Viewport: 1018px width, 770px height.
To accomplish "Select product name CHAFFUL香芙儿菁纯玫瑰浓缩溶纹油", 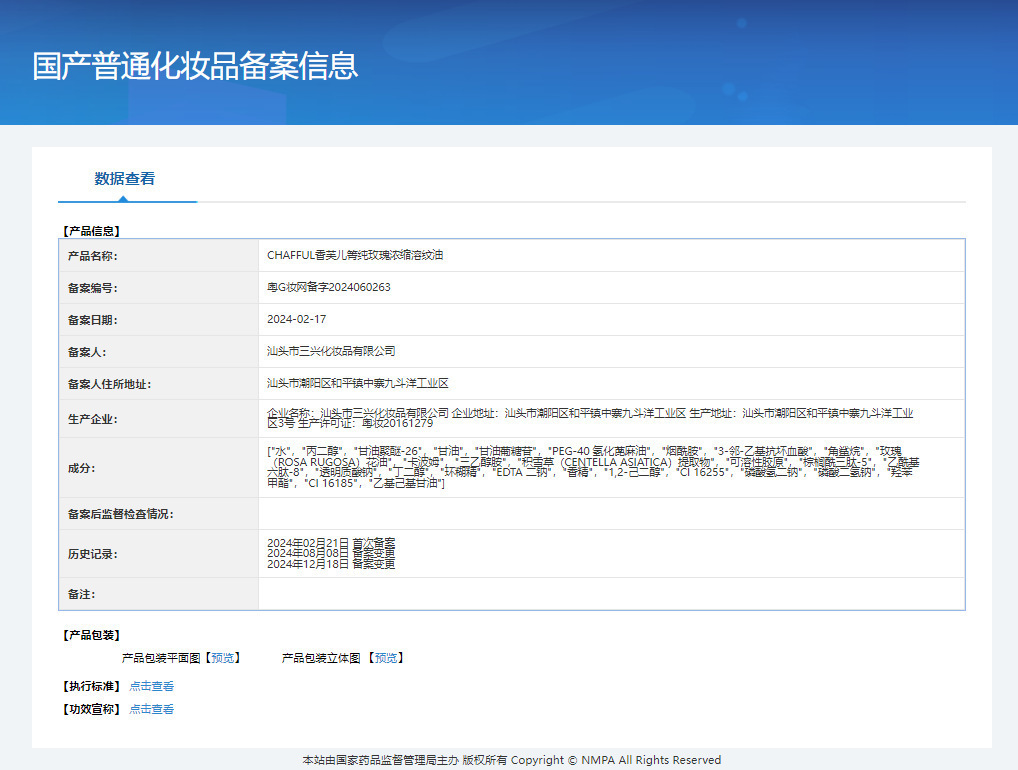I will click(355, 255).
